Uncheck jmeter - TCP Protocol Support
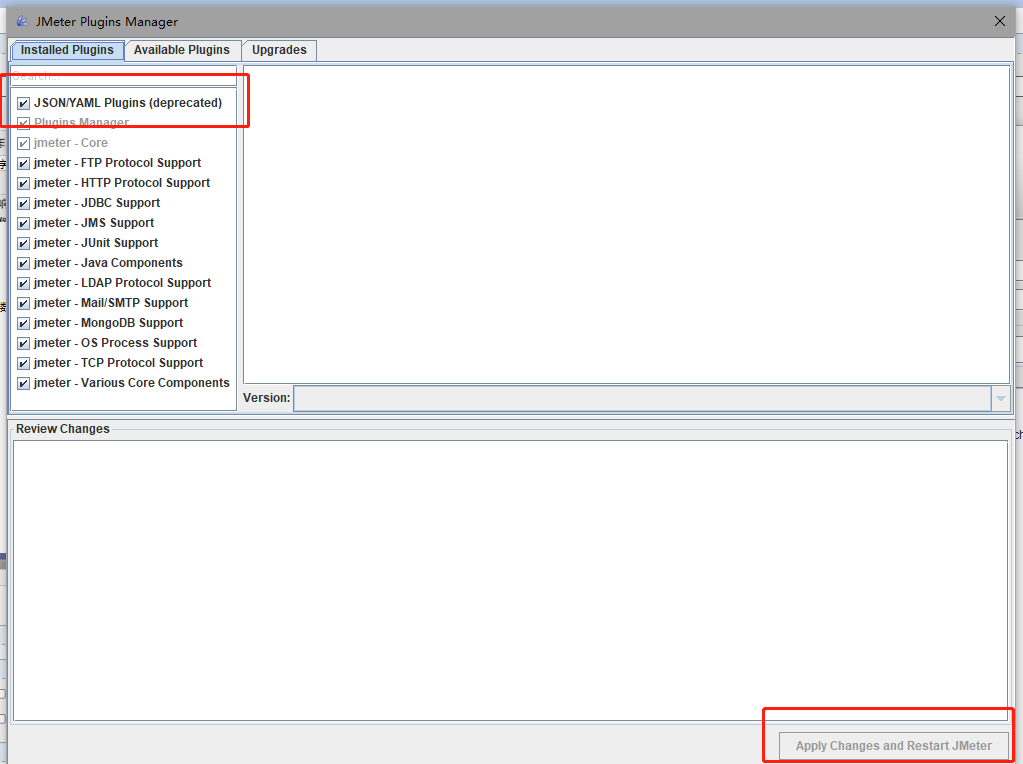The width and height of the screenshot is (1023, 764). (x=23, y=363)
